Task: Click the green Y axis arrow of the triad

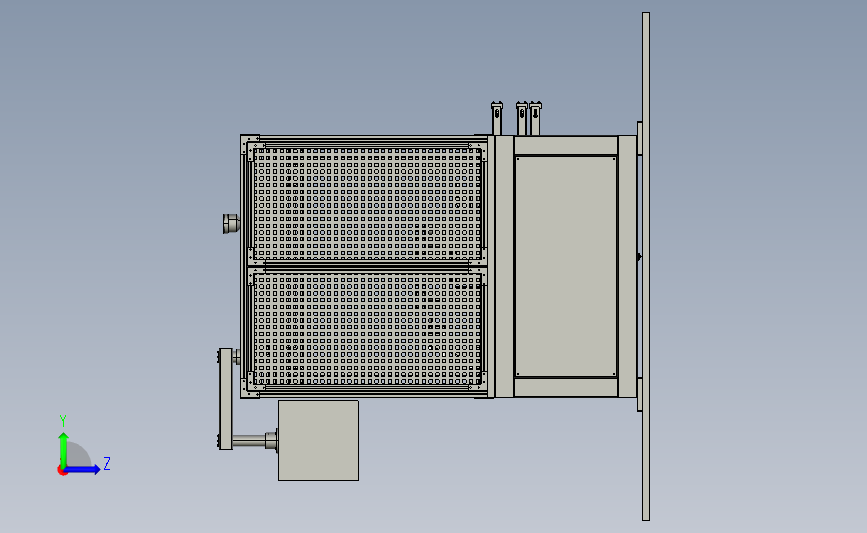Action: [x=63, y=449]
